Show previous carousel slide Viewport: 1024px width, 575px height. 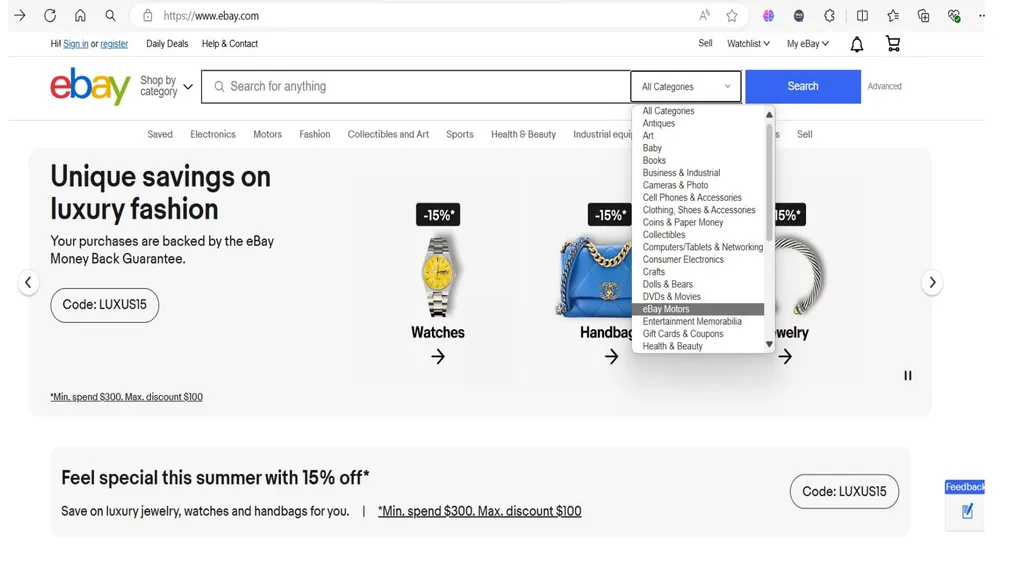coord(28,282)
